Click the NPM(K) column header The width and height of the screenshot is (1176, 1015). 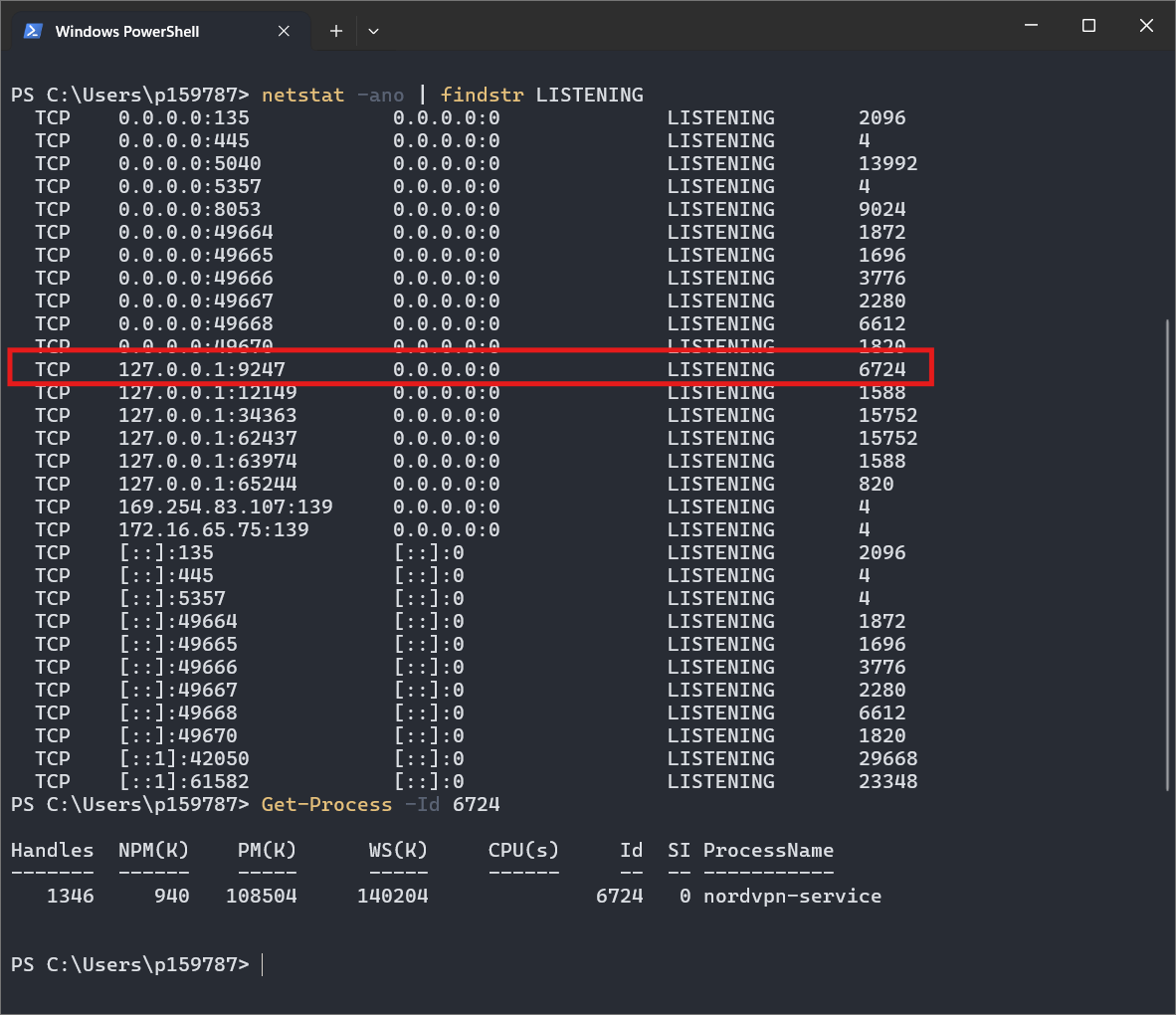point(154,851)
